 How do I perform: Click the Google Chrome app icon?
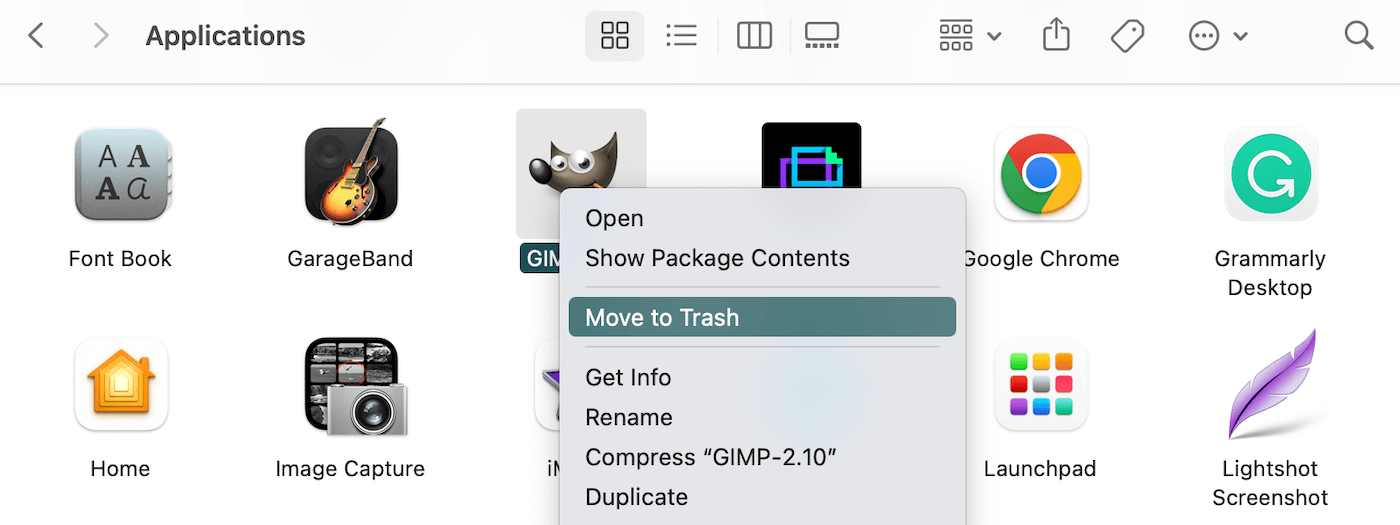coord(1040,174)
